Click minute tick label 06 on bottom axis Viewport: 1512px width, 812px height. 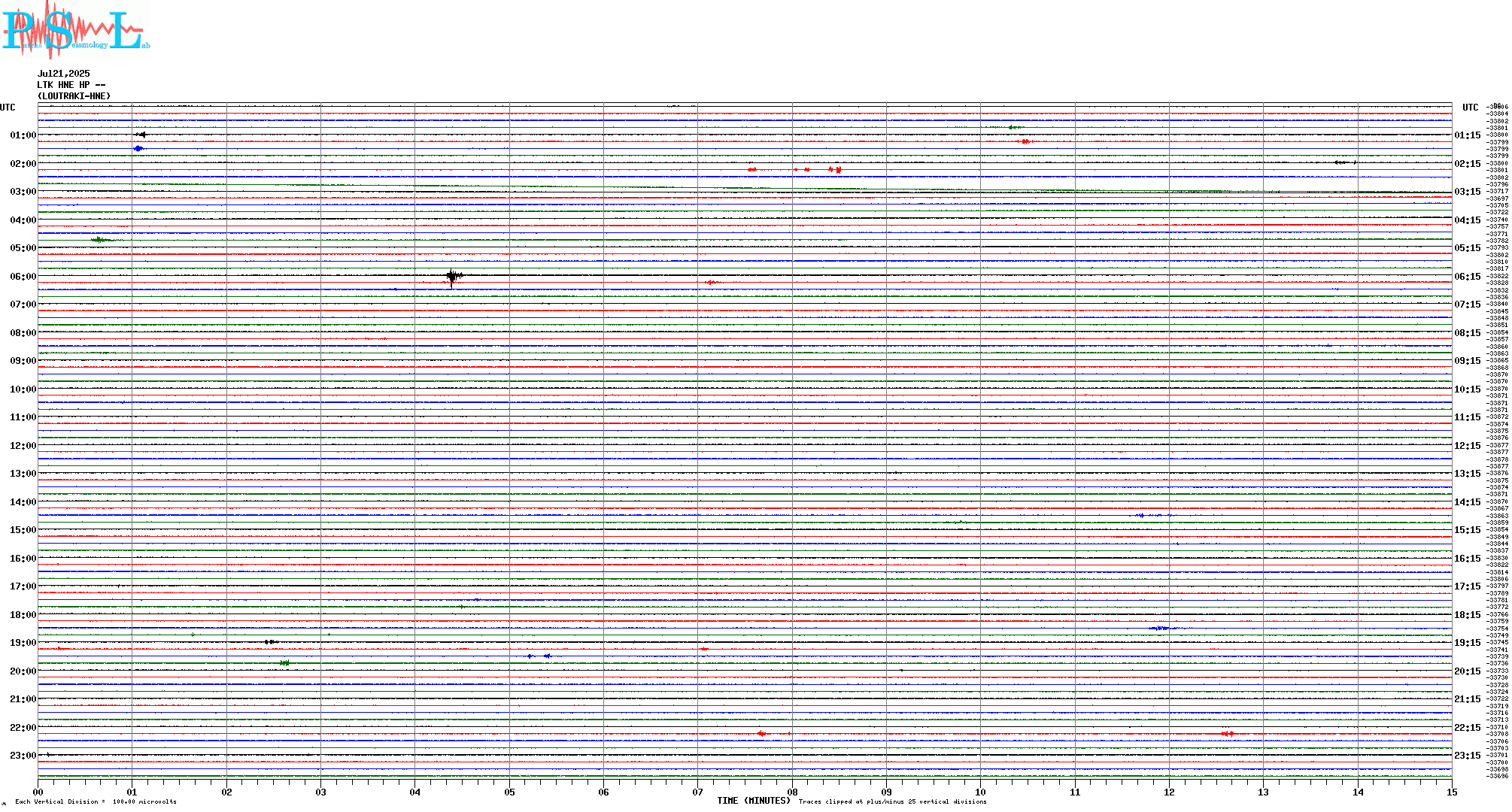[603, 792]
